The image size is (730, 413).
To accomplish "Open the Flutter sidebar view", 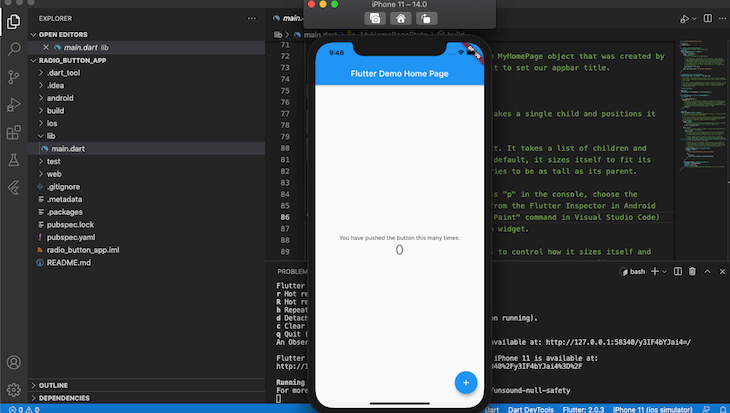I will point(14,188).
